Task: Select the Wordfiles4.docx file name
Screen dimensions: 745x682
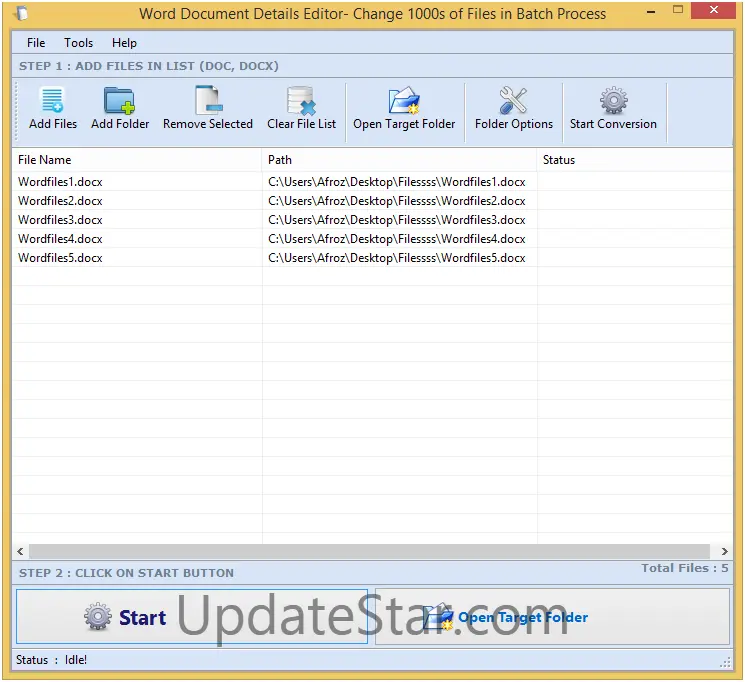Action: coord(60,239)
